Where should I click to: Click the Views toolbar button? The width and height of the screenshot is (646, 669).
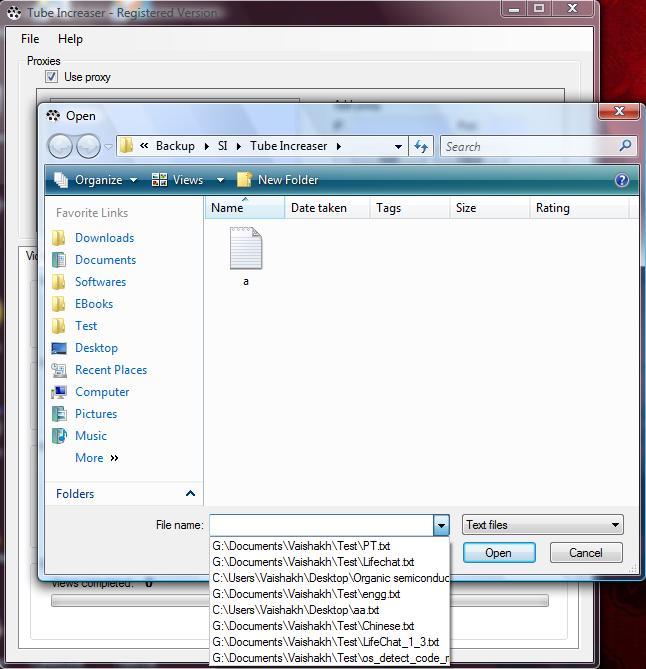click(x=178, y=180)
